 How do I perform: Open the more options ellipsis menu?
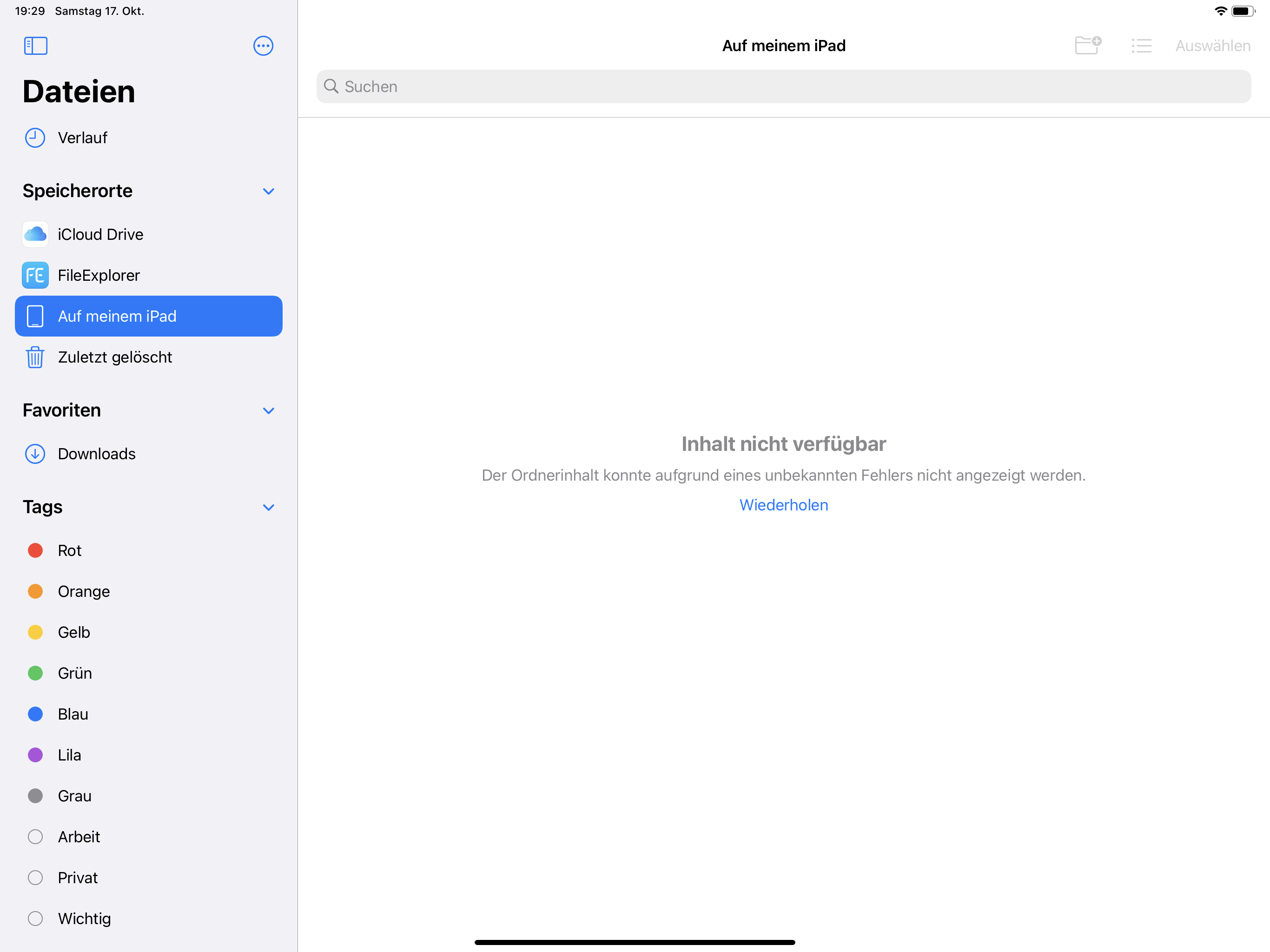[263, 46]
